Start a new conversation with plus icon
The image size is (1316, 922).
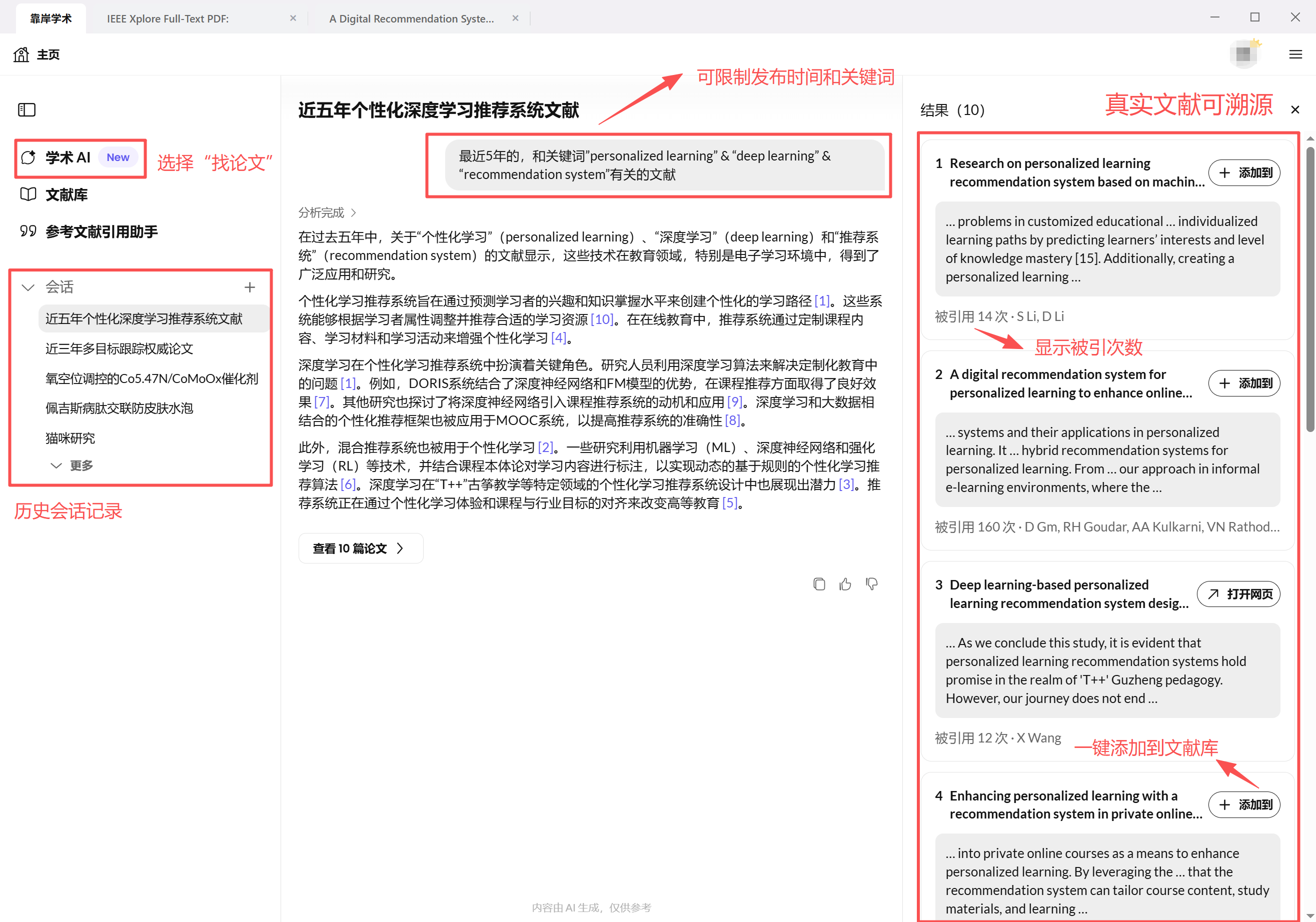[249, 287]
